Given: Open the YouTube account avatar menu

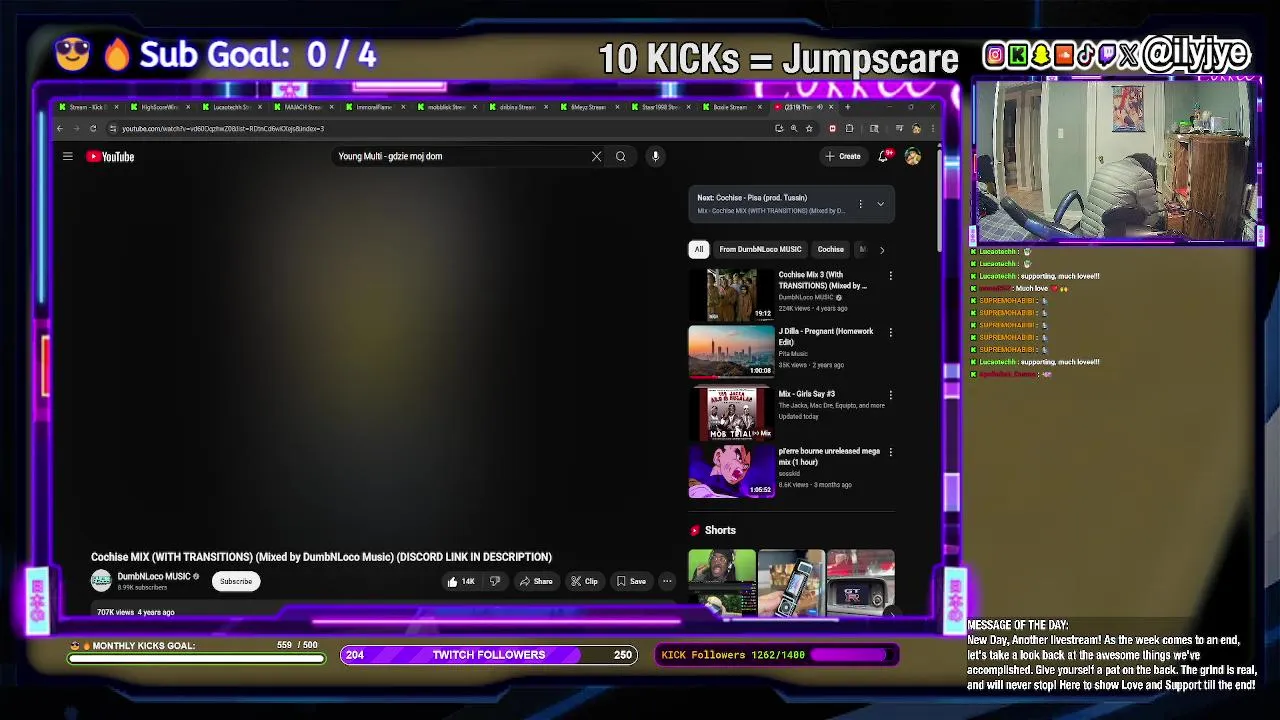Looking at the screenshot, I should click(912, 156).
